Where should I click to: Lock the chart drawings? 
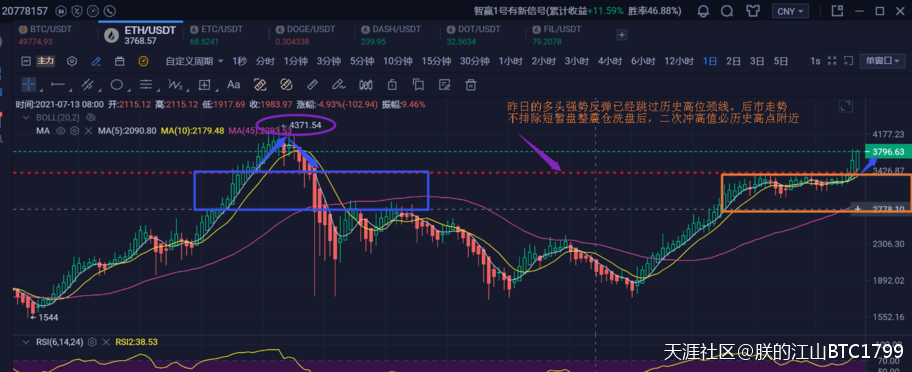(392, 85)
